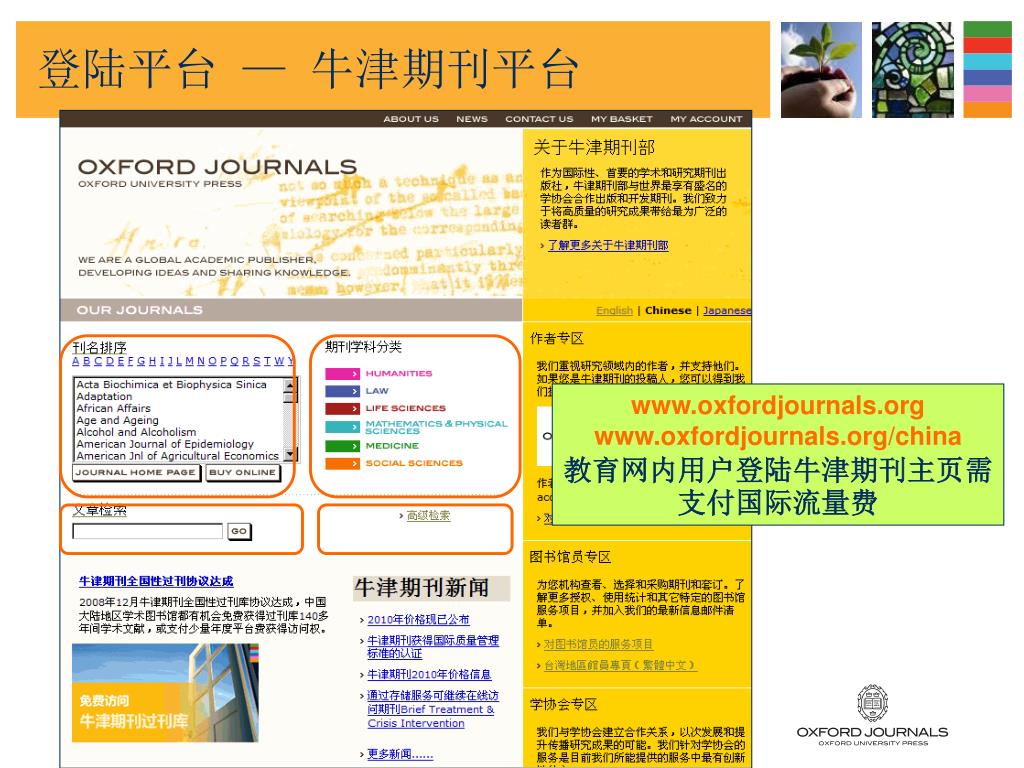Open the 2010年价格现已公布 news link
Image resolution: width=1024 pixels, height=768 pixels.
click(418, 620)
